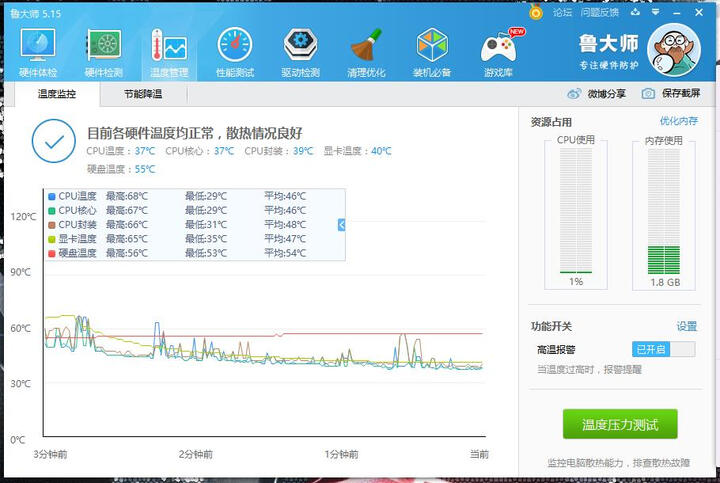Click the camera icon for saving screenshot
Screen dimensions: 720x483
point(648,94)
